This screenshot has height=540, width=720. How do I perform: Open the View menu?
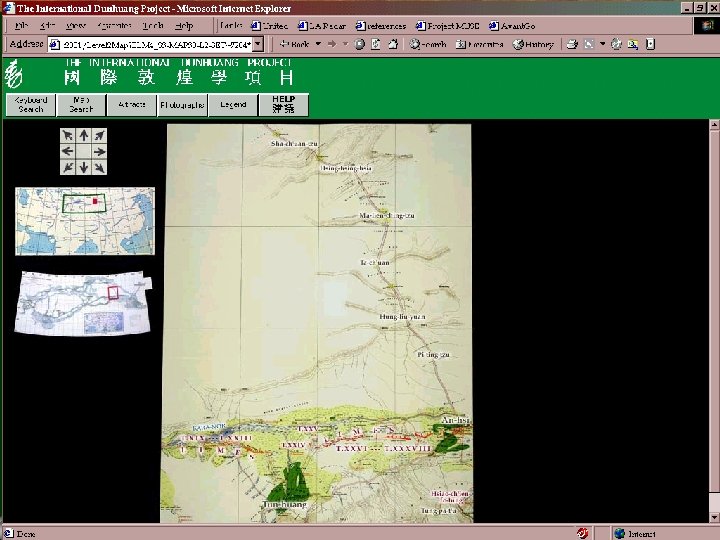pos(75,26)
